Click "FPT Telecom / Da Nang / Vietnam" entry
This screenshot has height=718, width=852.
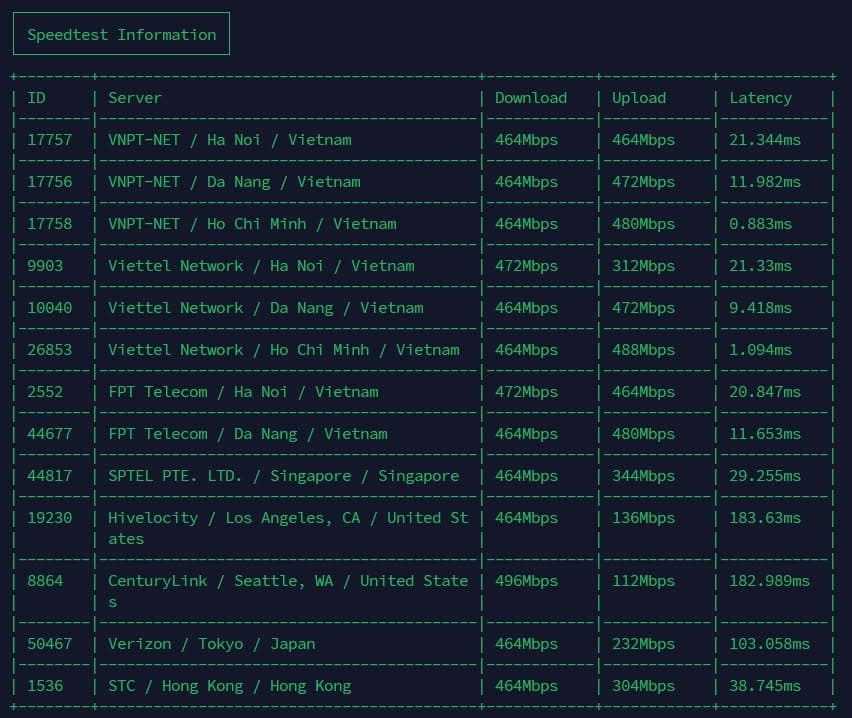(248, 434)
